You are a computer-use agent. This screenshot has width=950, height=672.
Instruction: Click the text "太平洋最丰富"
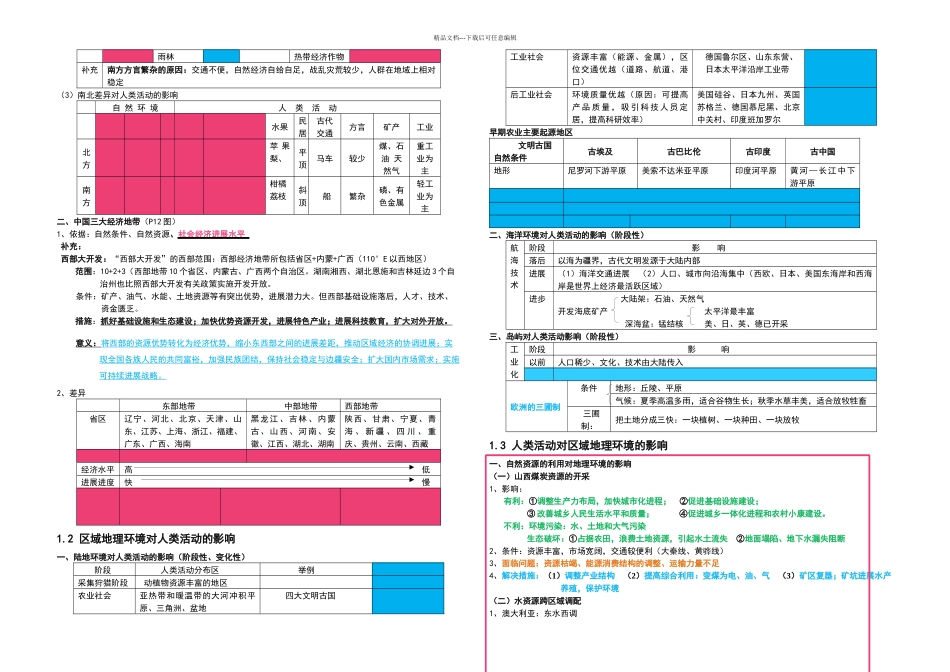(x=729, y=311)
